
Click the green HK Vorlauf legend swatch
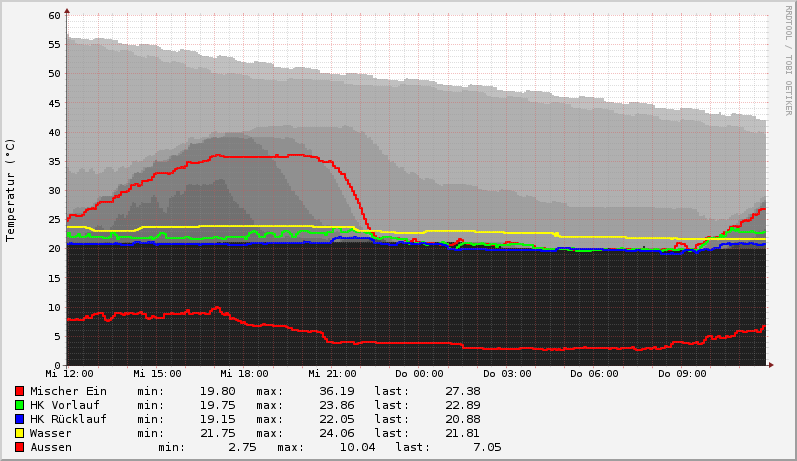(19, 405)
